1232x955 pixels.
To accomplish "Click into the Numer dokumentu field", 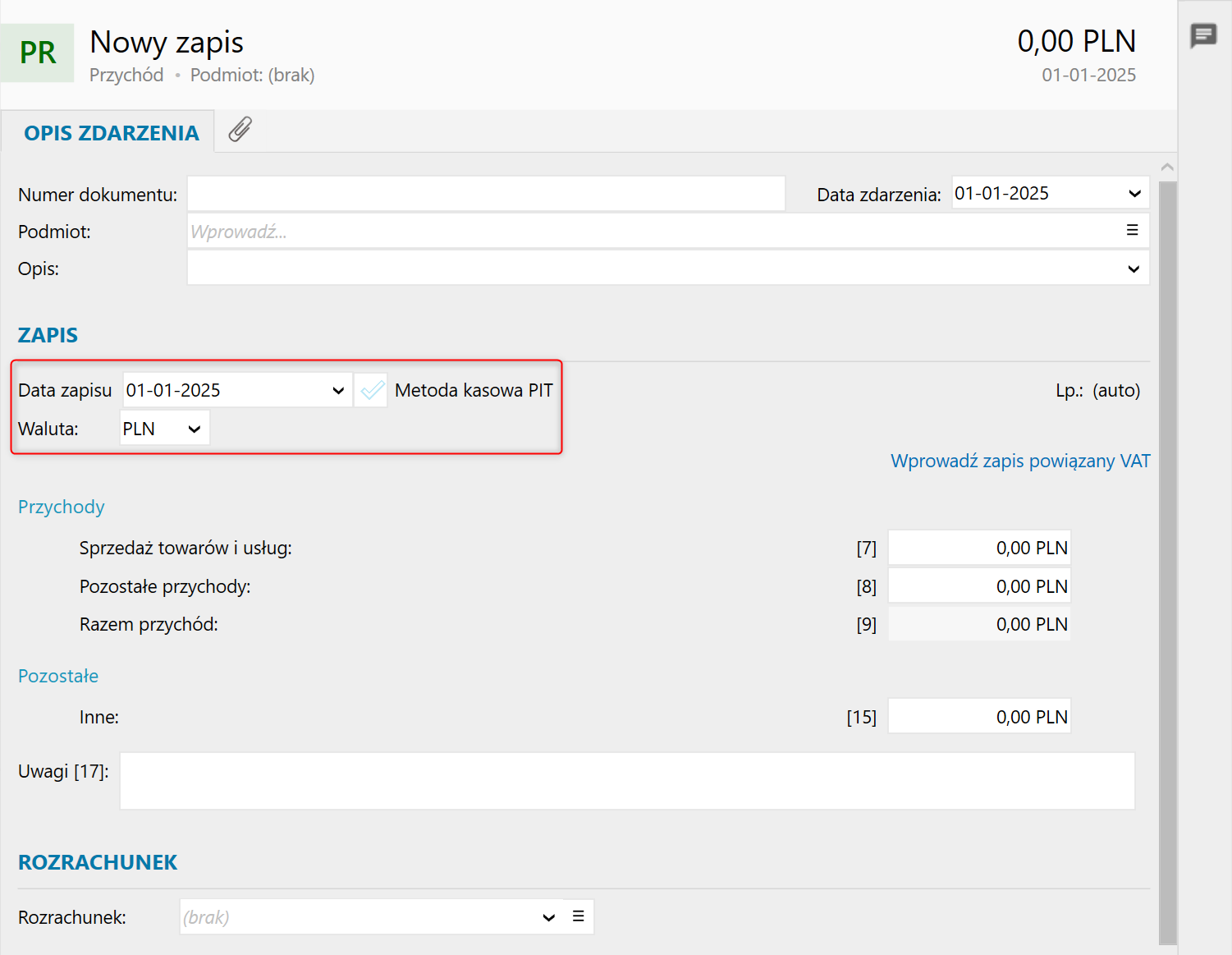I will tap(486, 194).
